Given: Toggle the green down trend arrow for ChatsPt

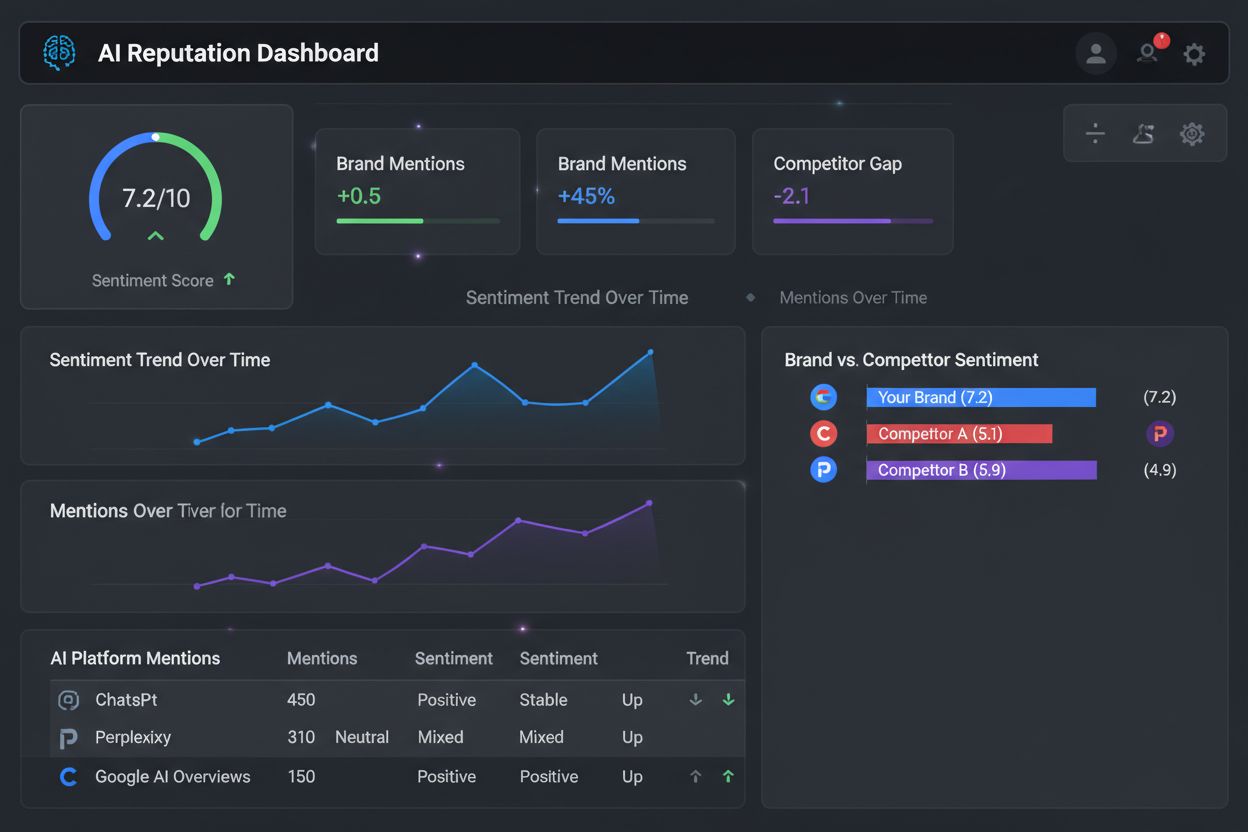Looking at the screenshot, I should click(729, 699).
